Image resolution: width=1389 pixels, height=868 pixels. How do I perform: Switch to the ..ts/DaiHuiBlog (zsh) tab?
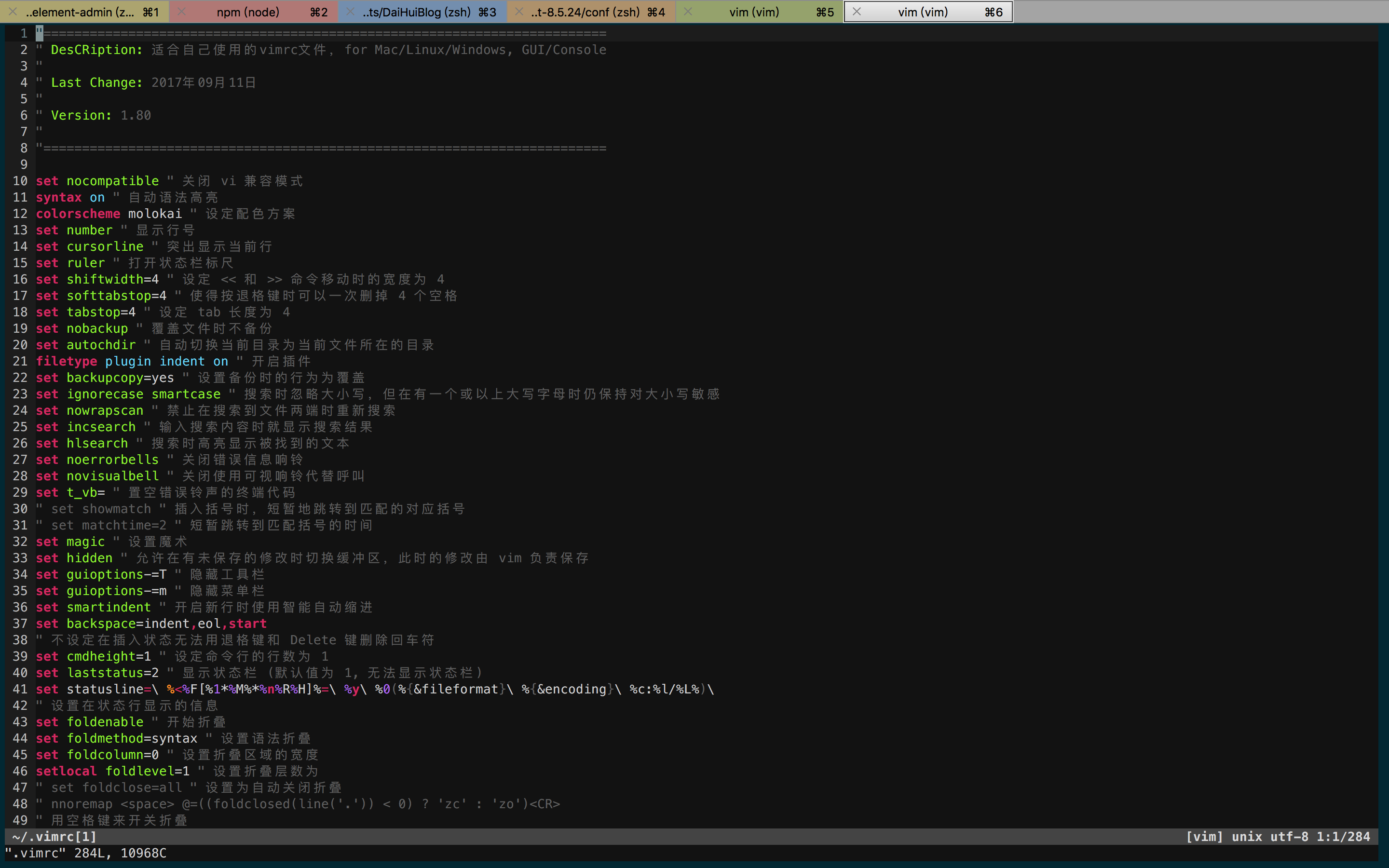(x=417, y=12)
